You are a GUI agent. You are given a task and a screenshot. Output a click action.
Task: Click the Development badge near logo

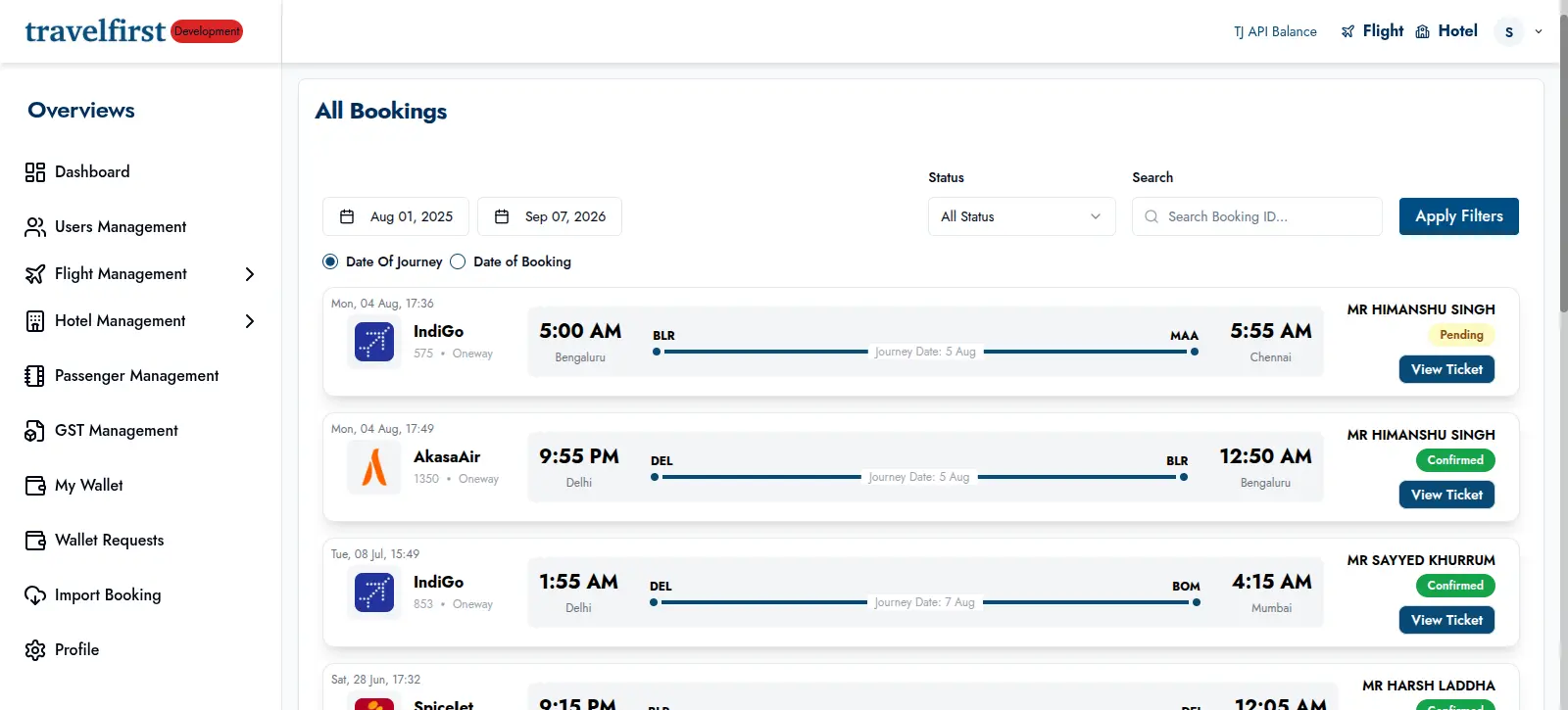click(x=207, y=31)
